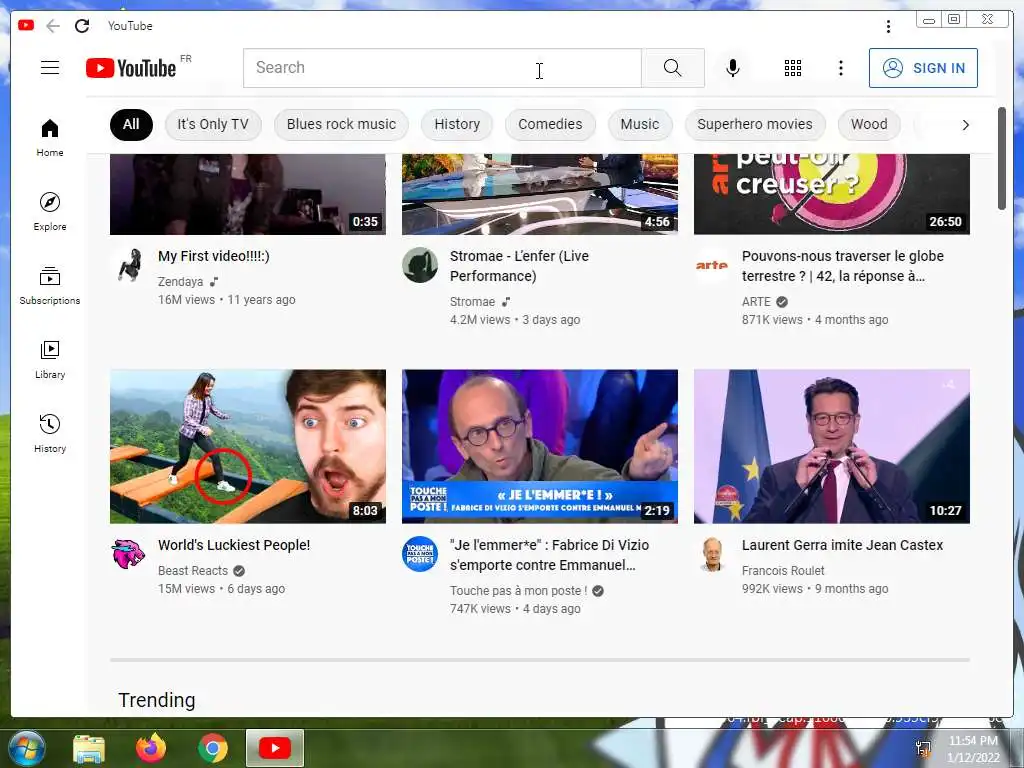Open Francois Roulet channel avatar
The width and height of the screenshot is (1024, 768).
click(x=712, y=554)
